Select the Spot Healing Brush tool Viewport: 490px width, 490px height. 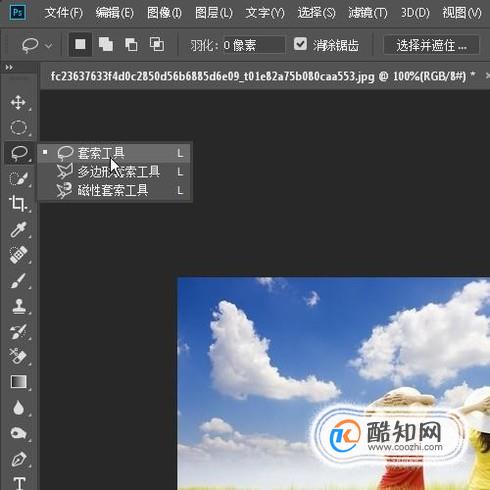pos(18,255)
